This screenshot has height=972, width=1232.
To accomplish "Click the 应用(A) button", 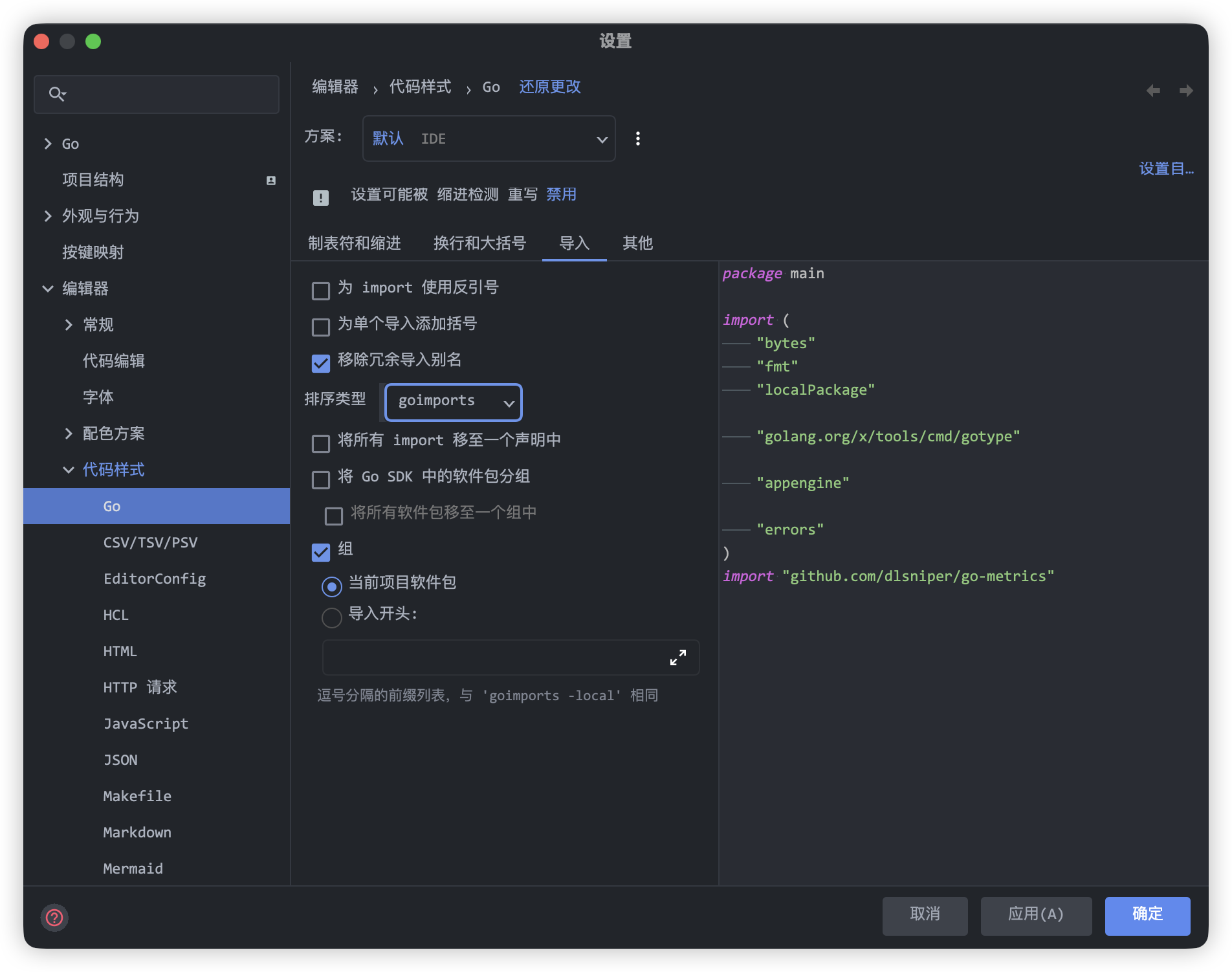I will [1035, 915].
